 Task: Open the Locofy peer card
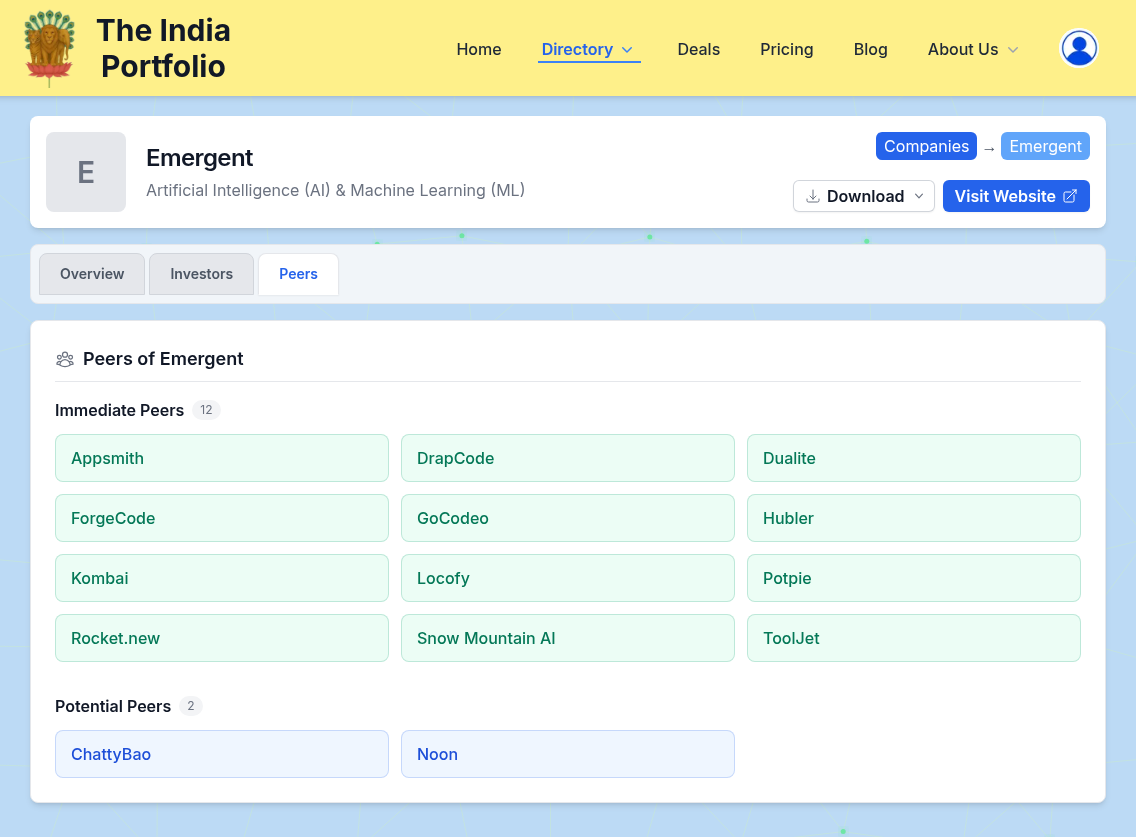[x=568, y=578]
